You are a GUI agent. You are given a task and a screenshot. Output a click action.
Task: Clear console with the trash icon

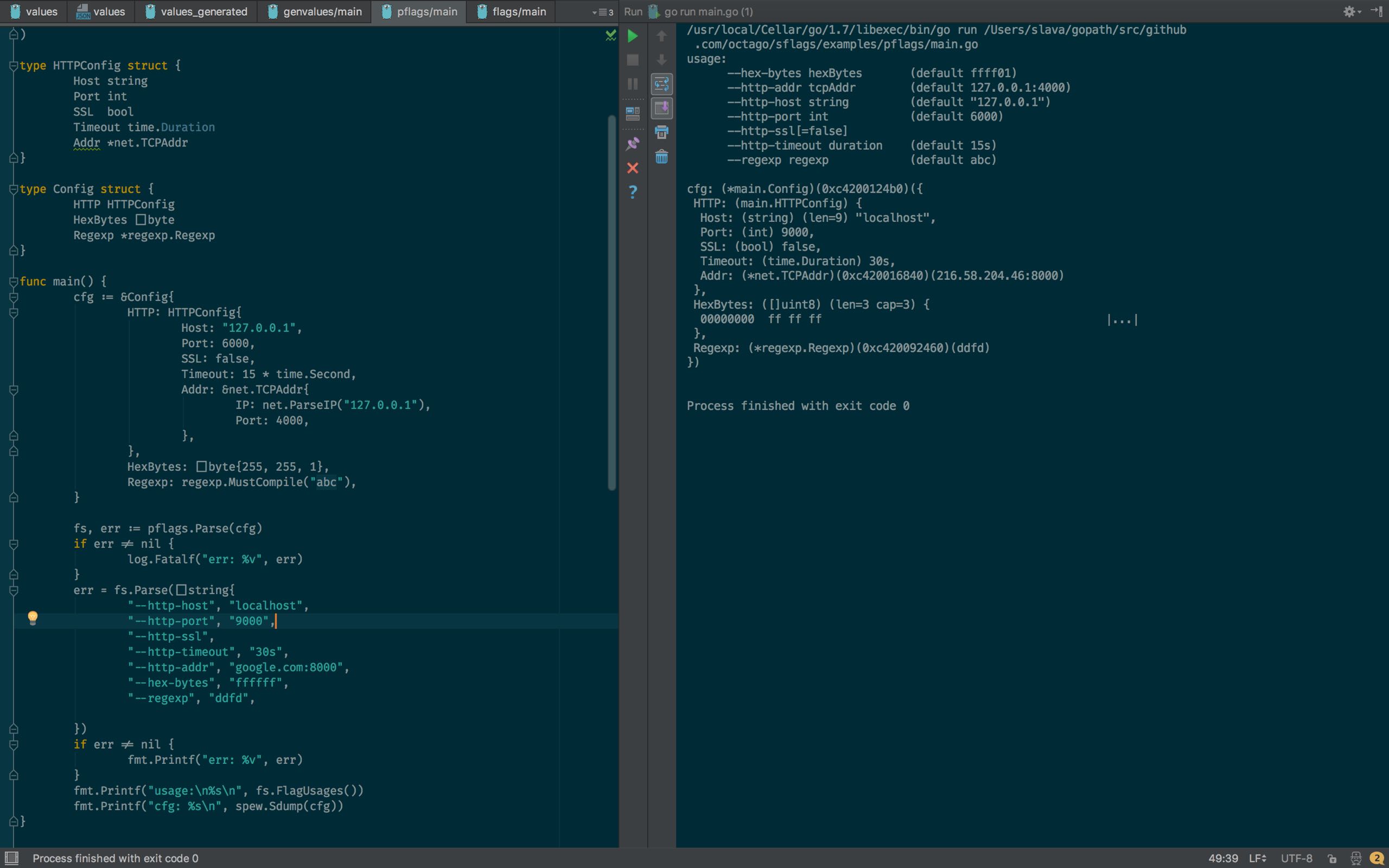[661, 157]
